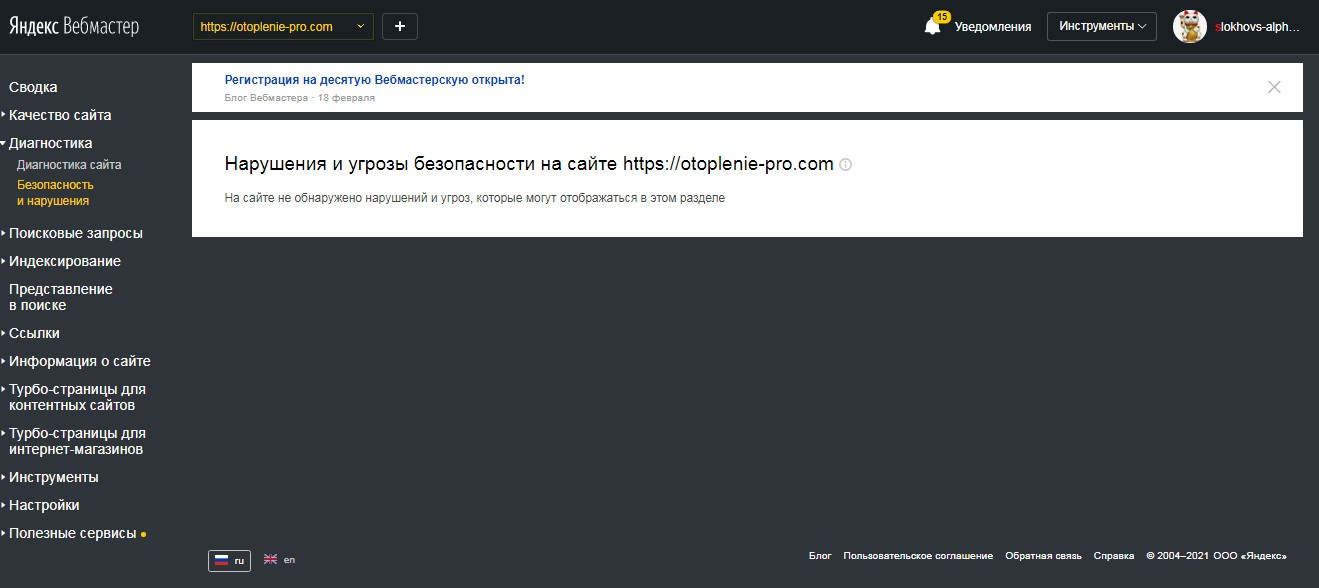
Task: Switch interface language to English
Action: [x=279, y=560]
